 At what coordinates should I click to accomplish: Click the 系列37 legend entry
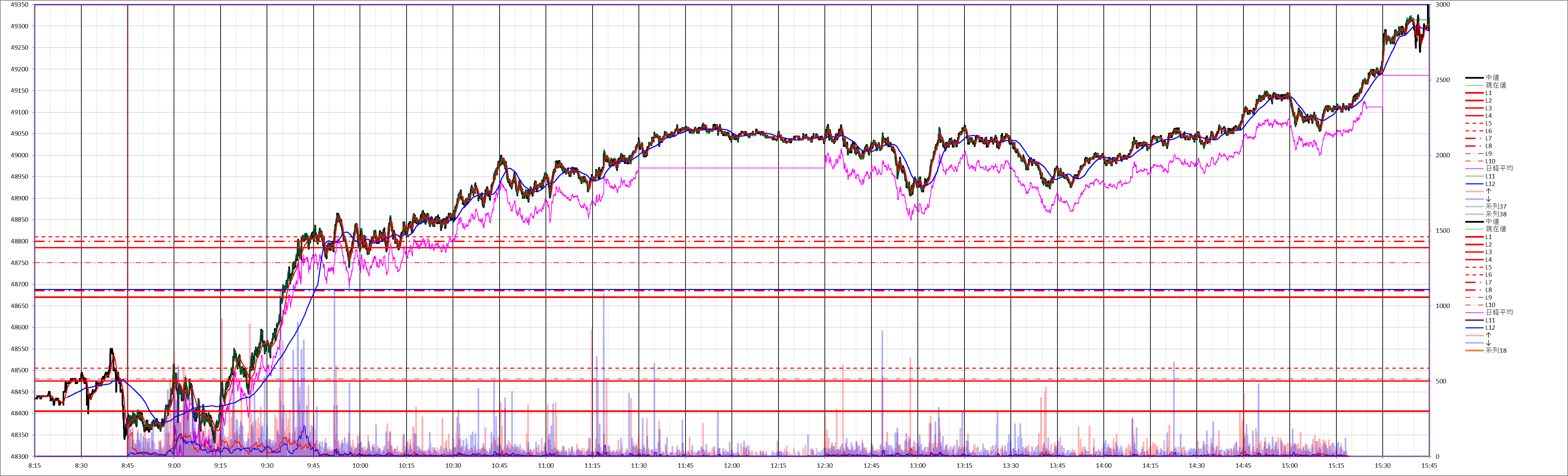pyautogui.click(x=1496, y=207)
